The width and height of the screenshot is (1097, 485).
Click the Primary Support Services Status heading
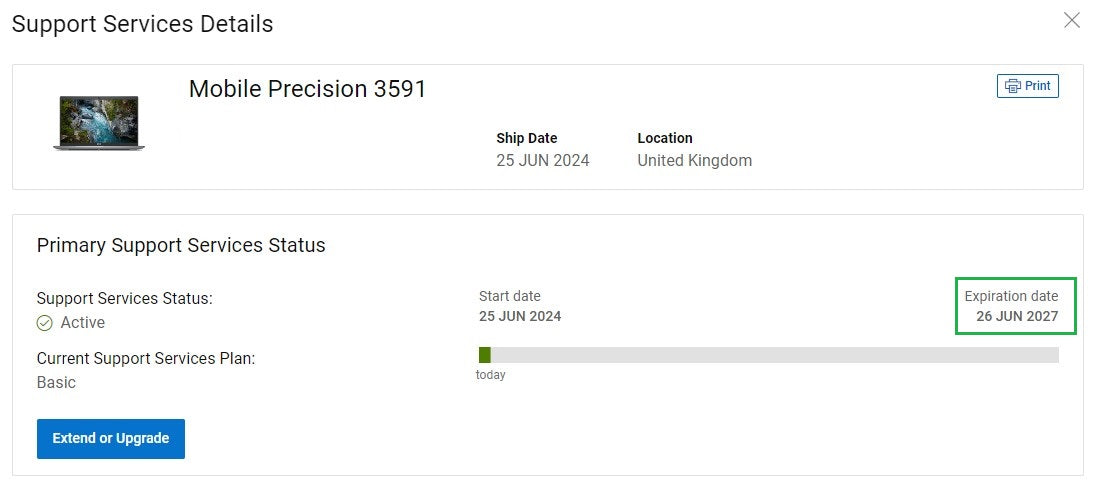point(181,245)
